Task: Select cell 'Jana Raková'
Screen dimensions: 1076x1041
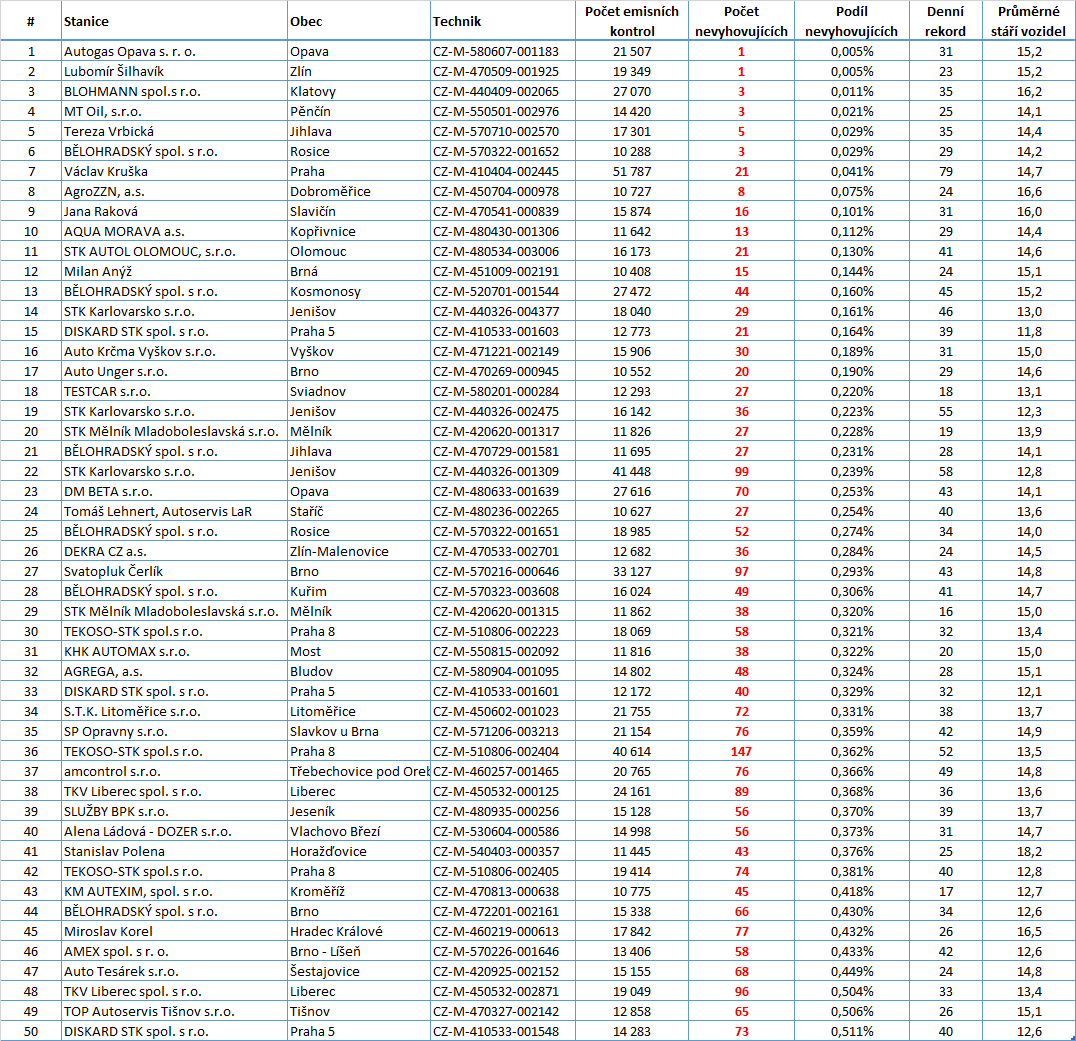Action: 174,211
